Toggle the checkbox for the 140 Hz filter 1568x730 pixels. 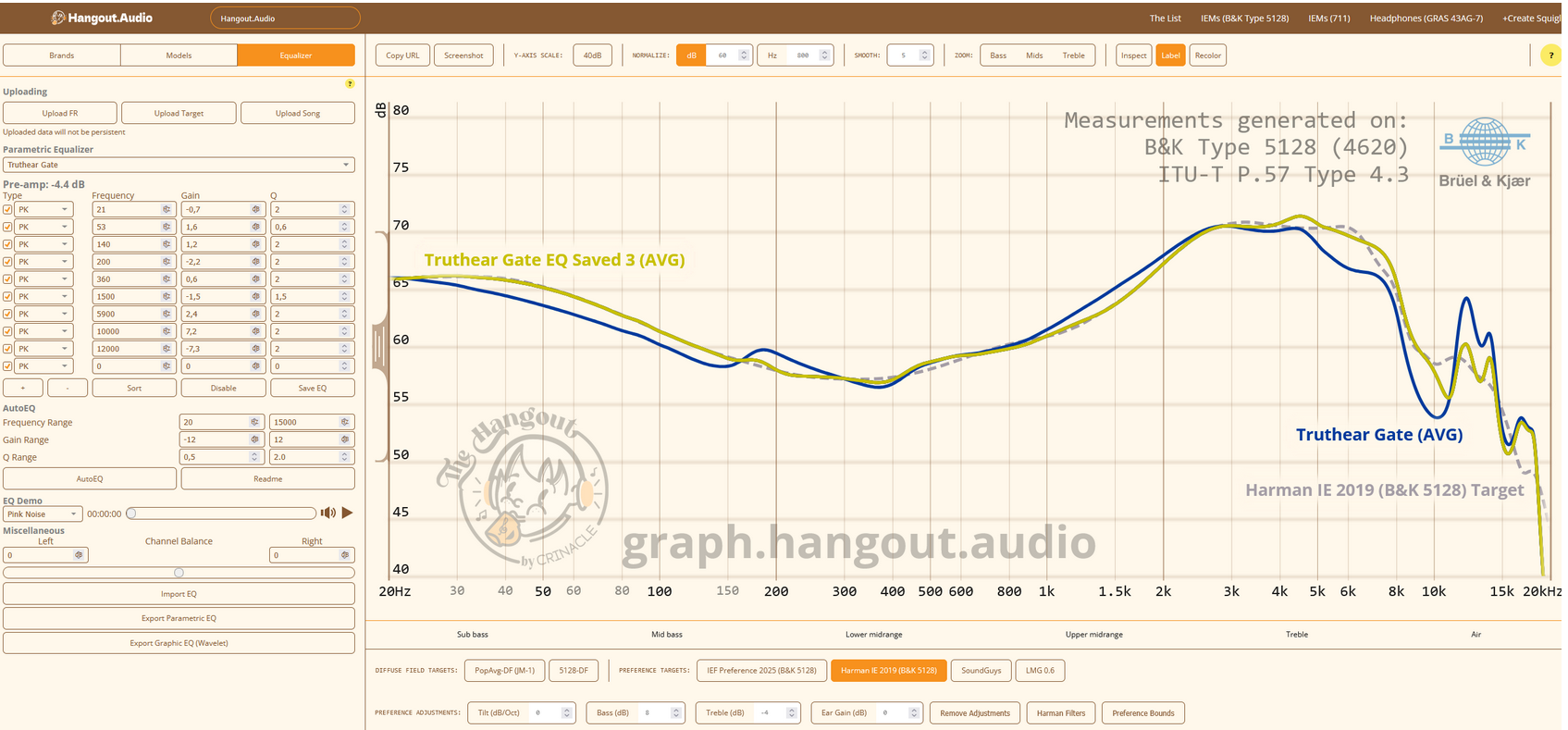tap(8, 244)
